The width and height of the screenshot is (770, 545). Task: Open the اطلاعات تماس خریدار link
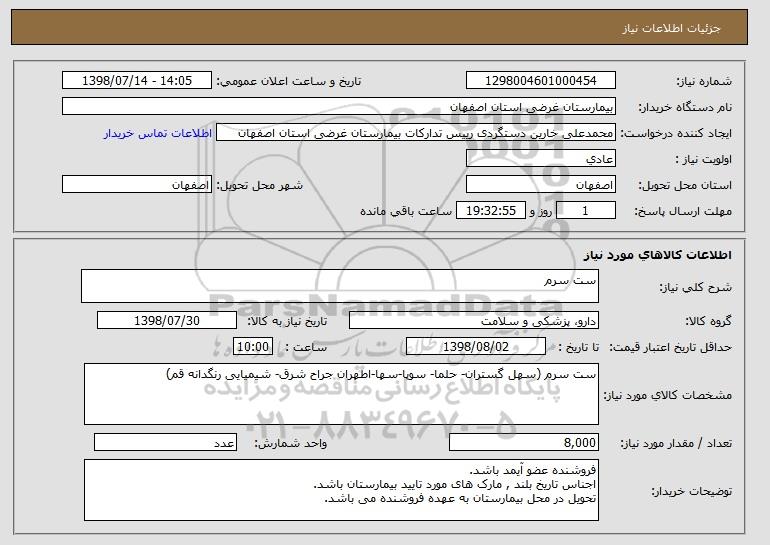point(158,134)
